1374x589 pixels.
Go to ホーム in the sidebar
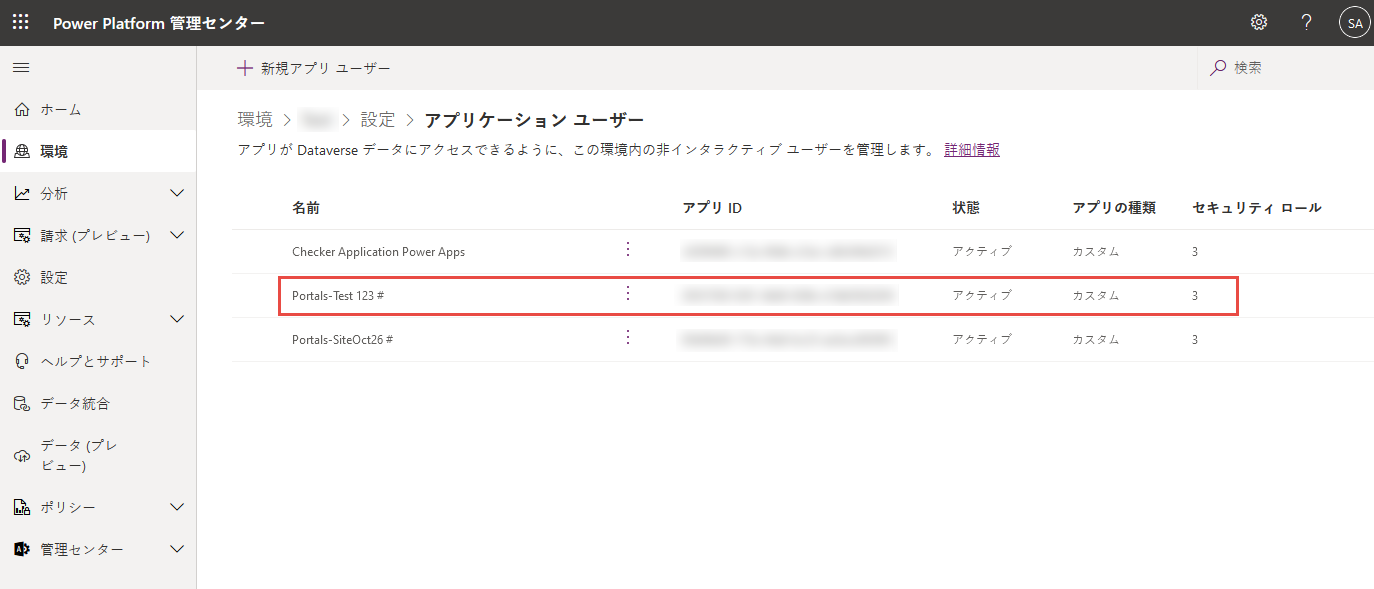(98, 109)
